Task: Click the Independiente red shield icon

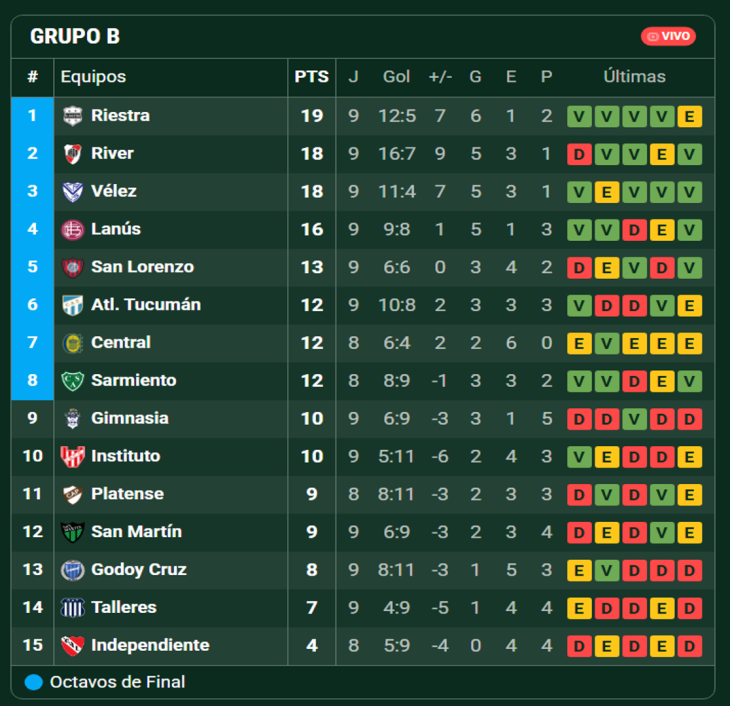Action: [73, 645]
